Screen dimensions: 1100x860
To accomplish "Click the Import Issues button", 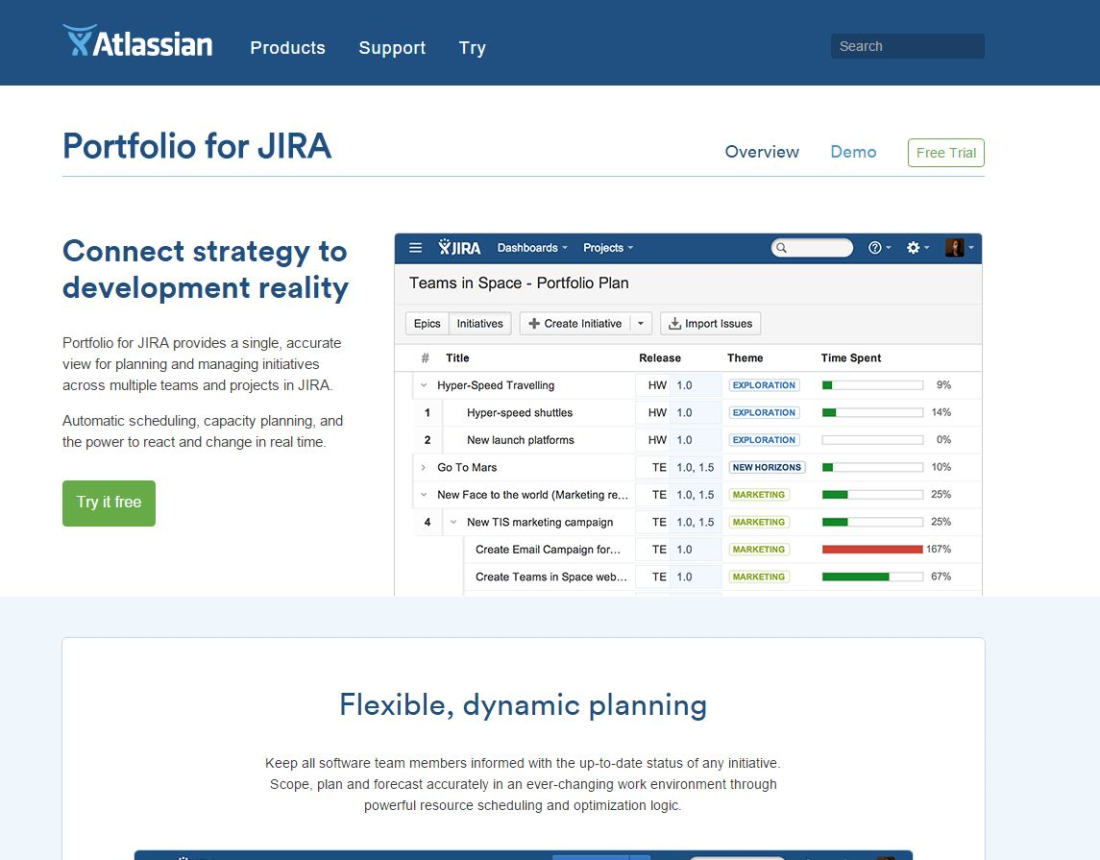I will pos(710,323).
